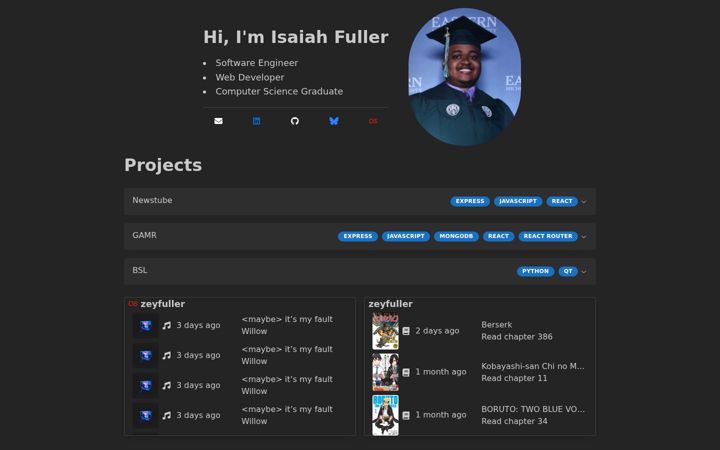Click the REACT ROUTER tag badge
The width and height of the screenshot is (720, 450).
[548, 236]
